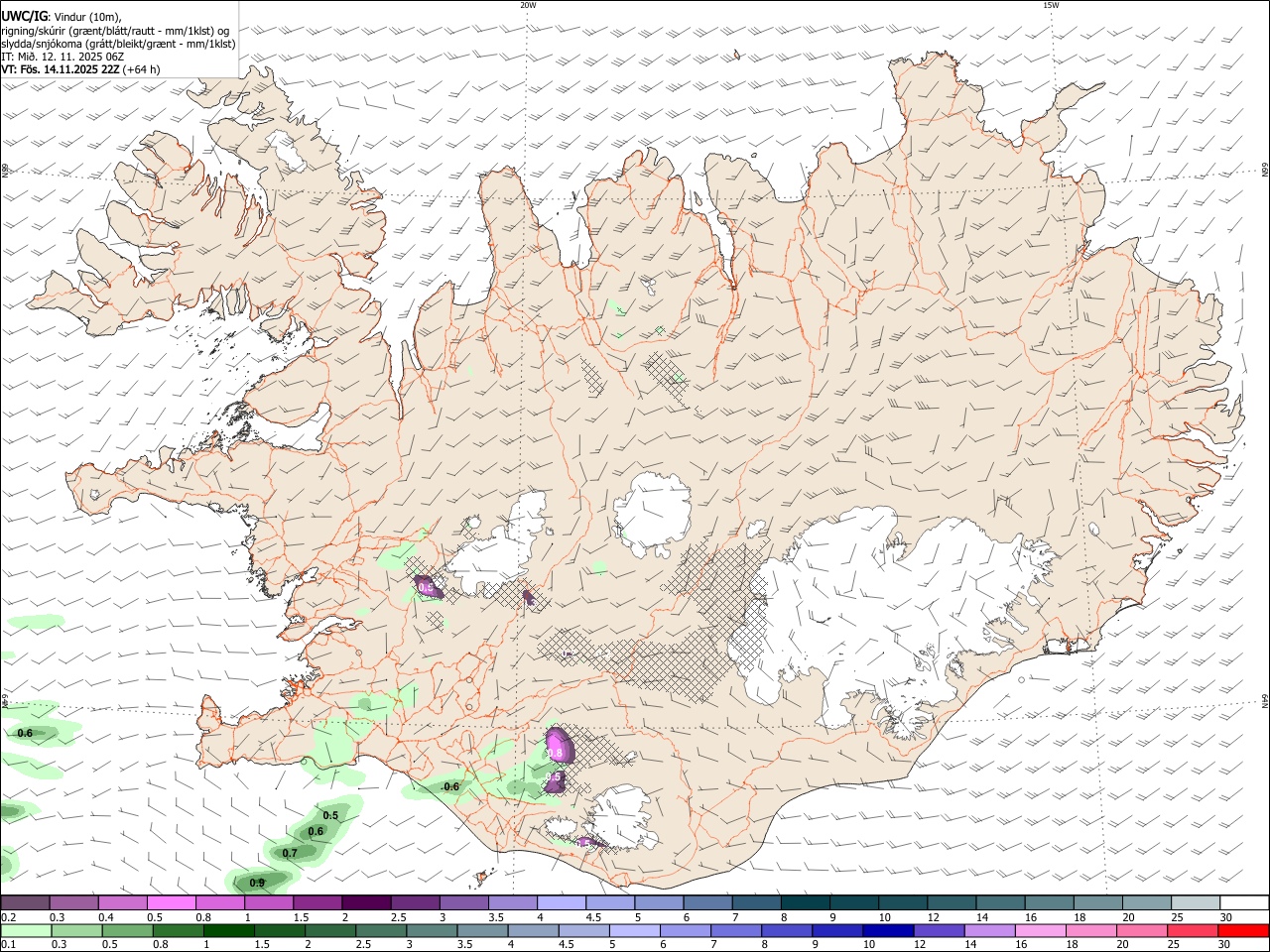Click the 0.1 number under the rain legend
Image resolution: width=1270 pixels, height=952 pixels.
point(9,945)
